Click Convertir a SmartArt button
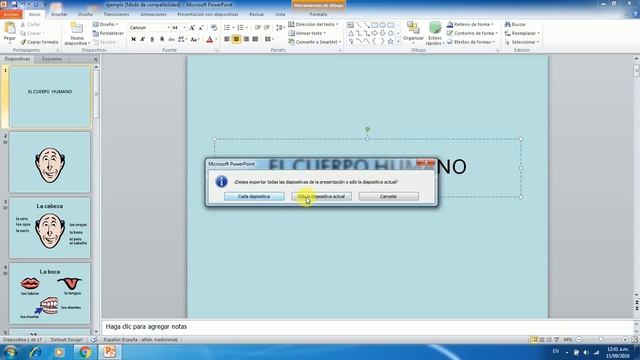Screen dimensions: 640x360 point(314,42)
